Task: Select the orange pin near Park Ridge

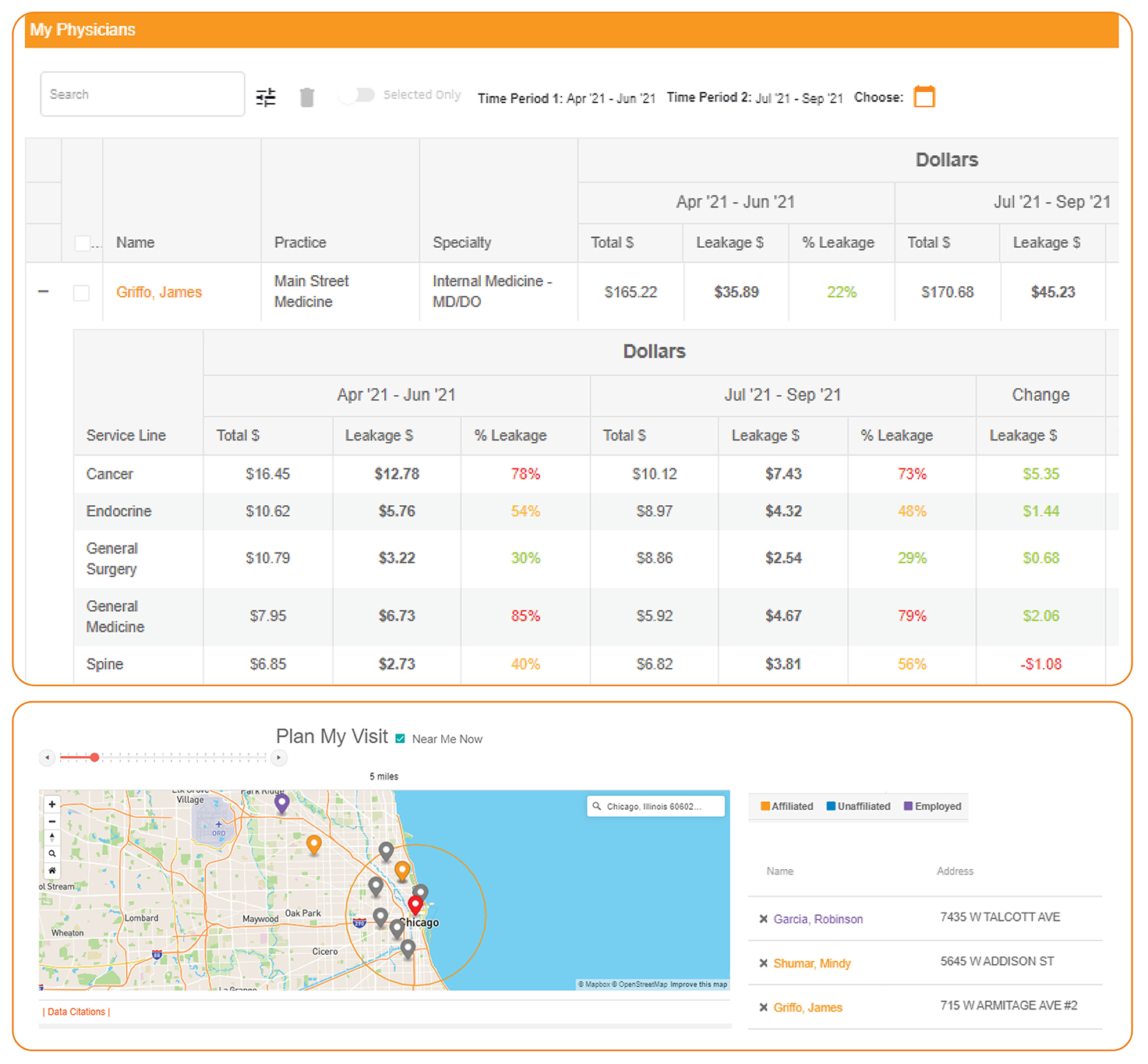Action: coord(314,845)
